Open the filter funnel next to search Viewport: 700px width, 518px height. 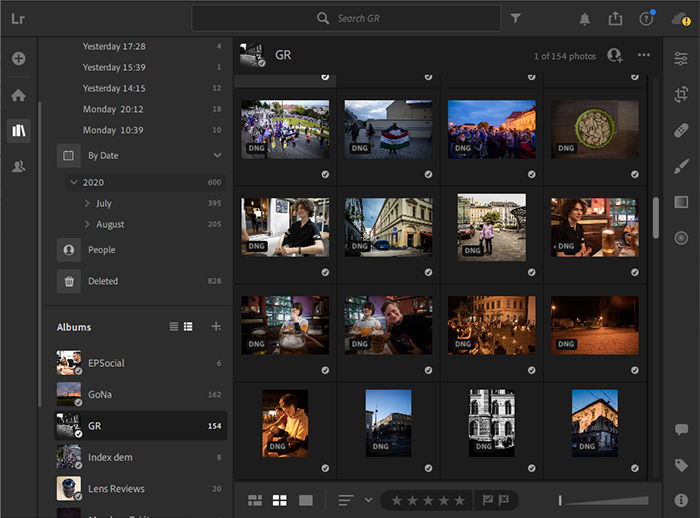(x=515, y=18)
